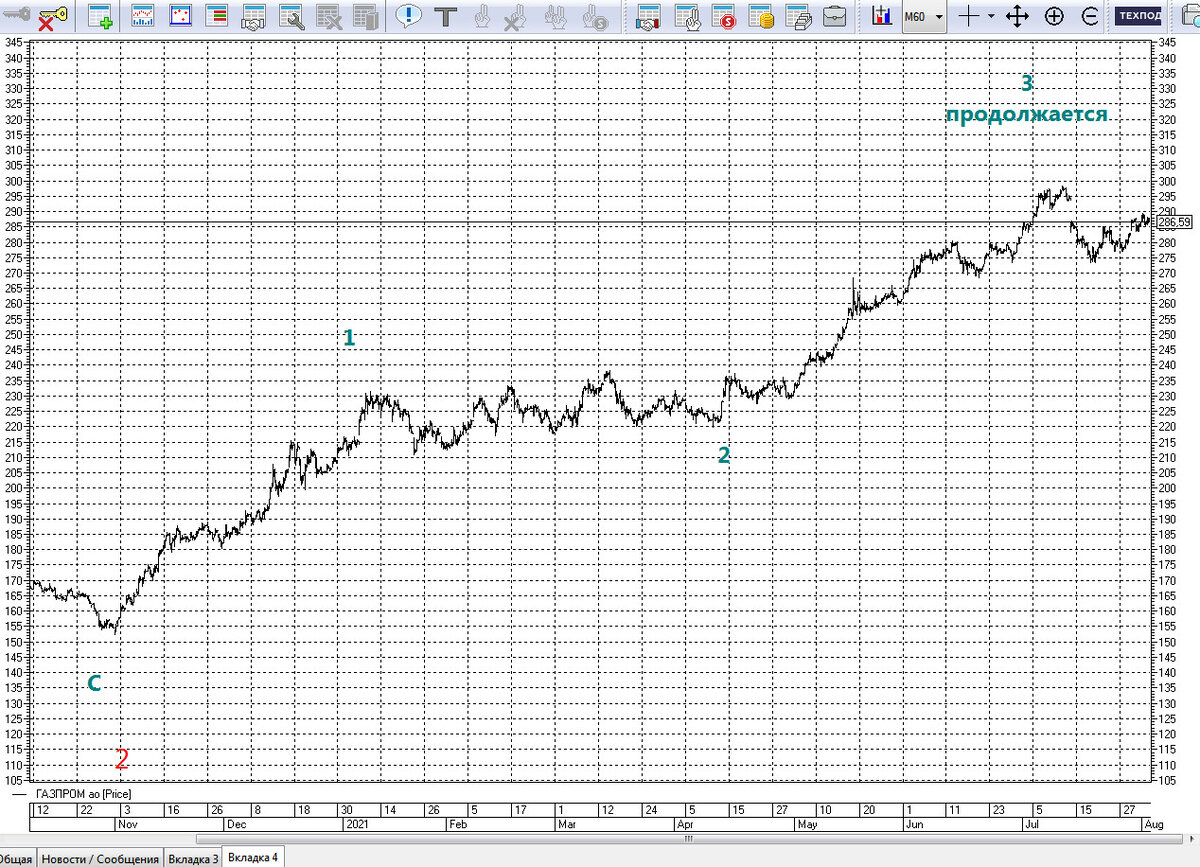Click the greyed table copy document icon

click(365, 16)
